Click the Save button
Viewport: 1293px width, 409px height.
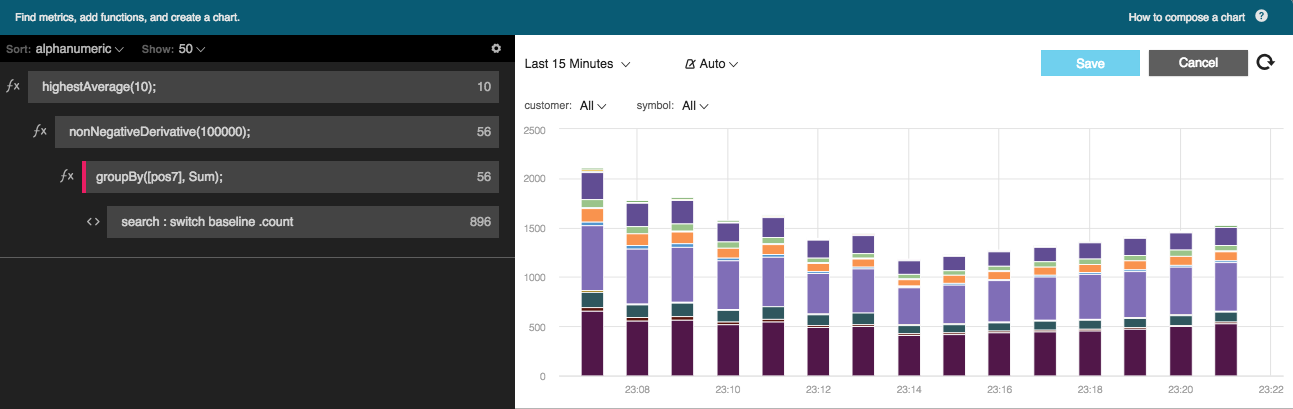1091,63
